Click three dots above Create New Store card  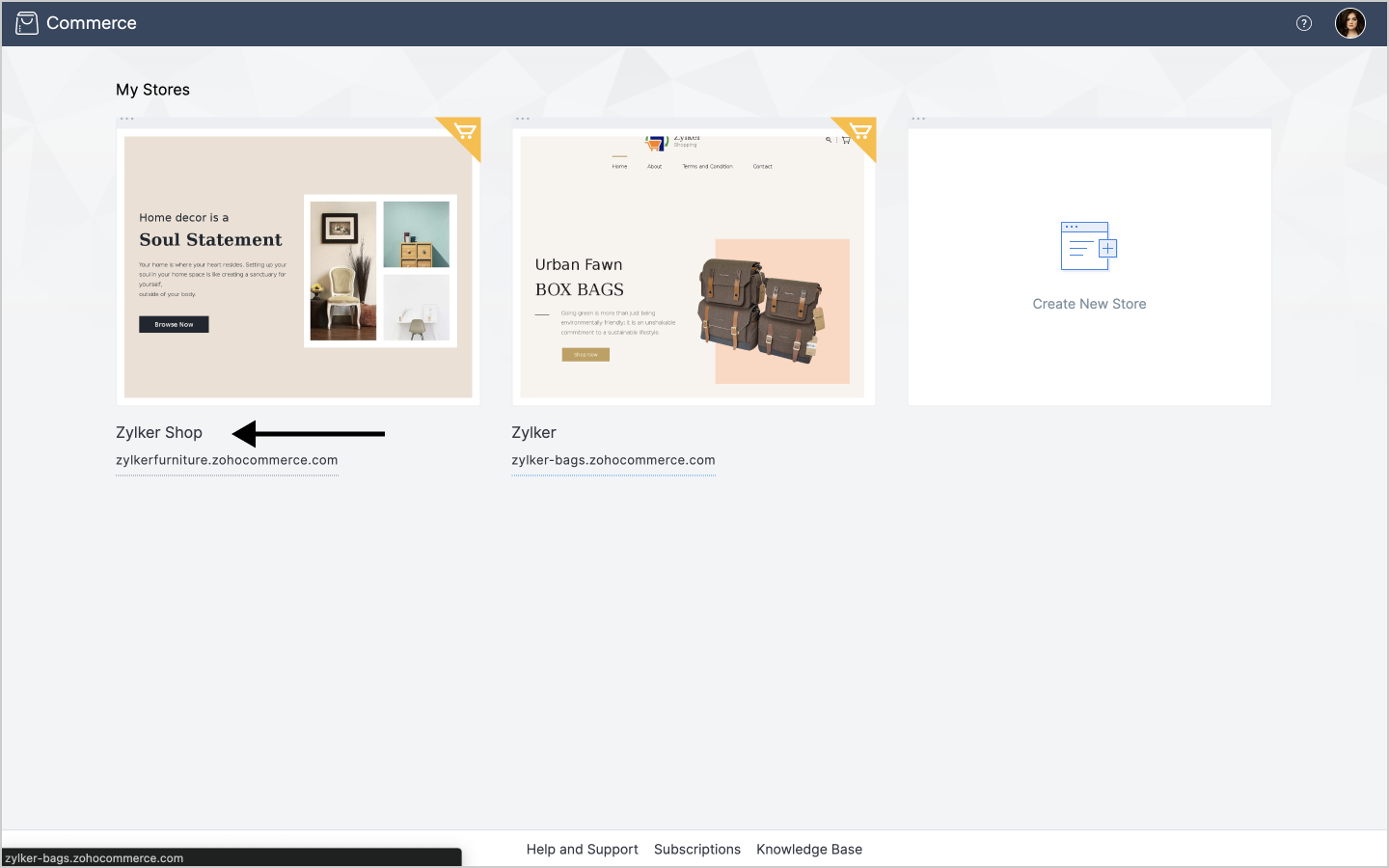[x=918, y=119]
